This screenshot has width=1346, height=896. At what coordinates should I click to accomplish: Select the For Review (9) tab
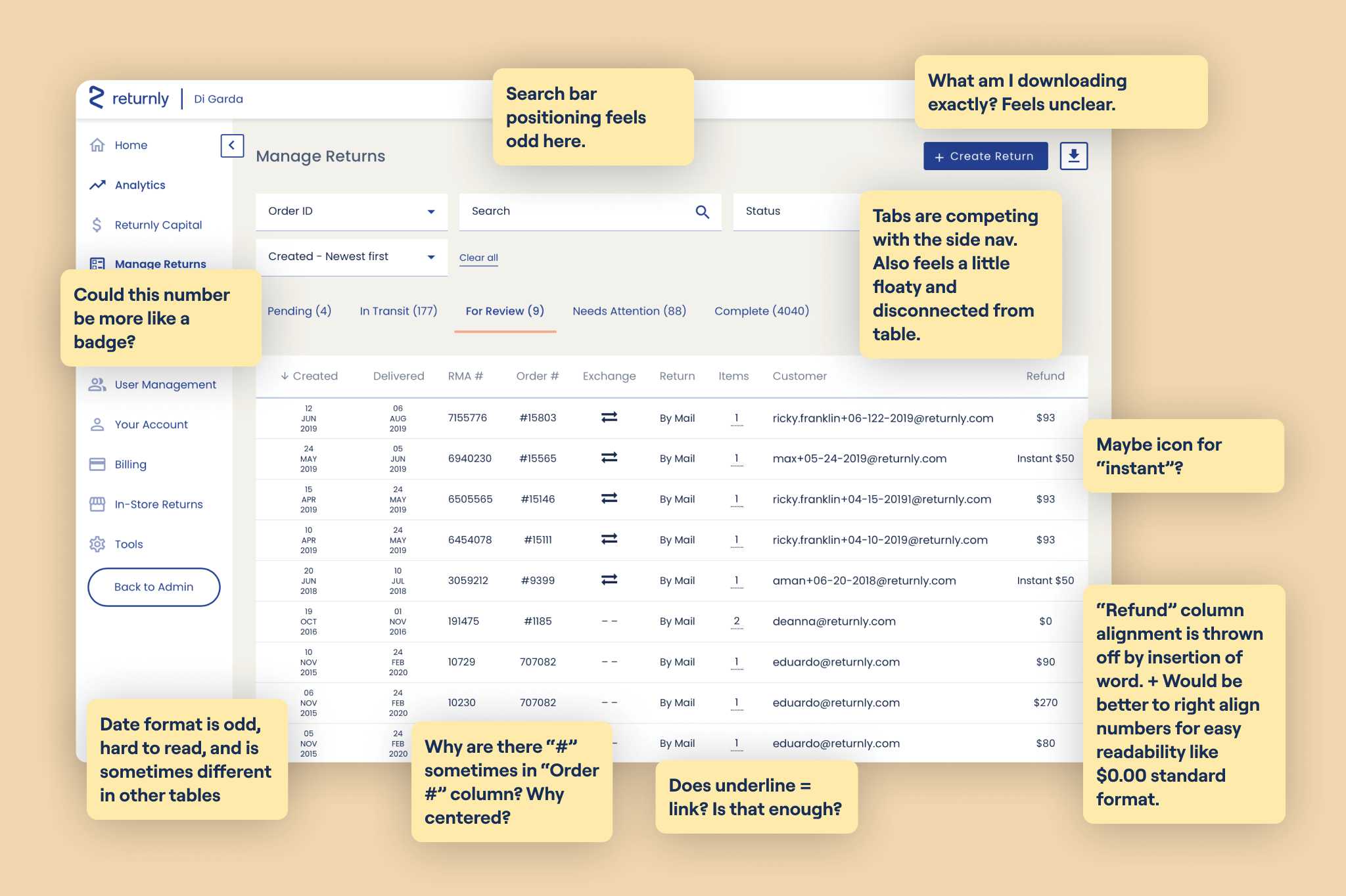coord(505,311)
